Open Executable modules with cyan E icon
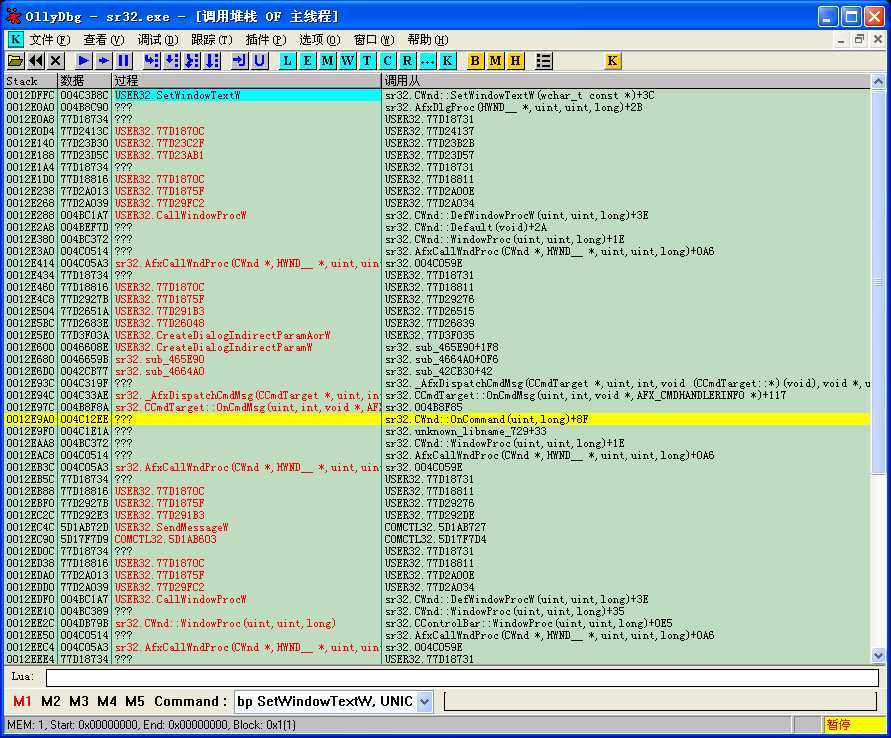This screenshot has height=738, width=891. click(x=307, y=60)
